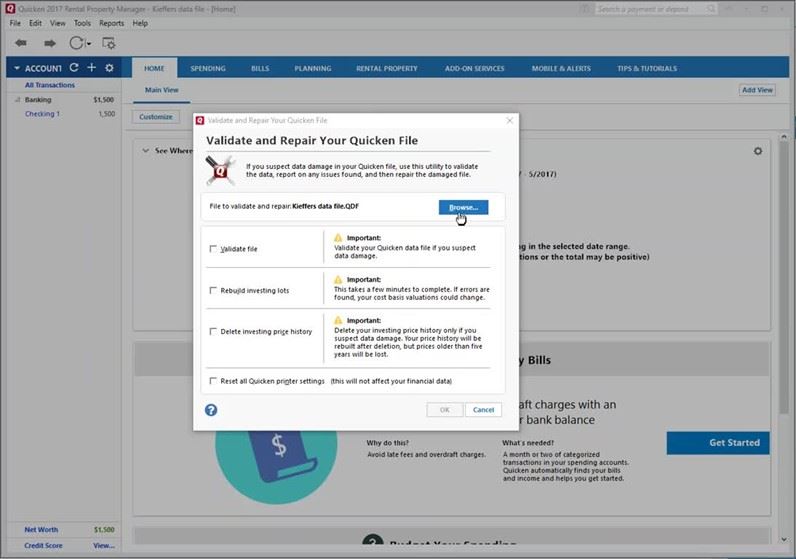796x559 pixels.
Task: Click the forward arrow in the toolbar
Action: pyautogui.click(x=49, y=43)
